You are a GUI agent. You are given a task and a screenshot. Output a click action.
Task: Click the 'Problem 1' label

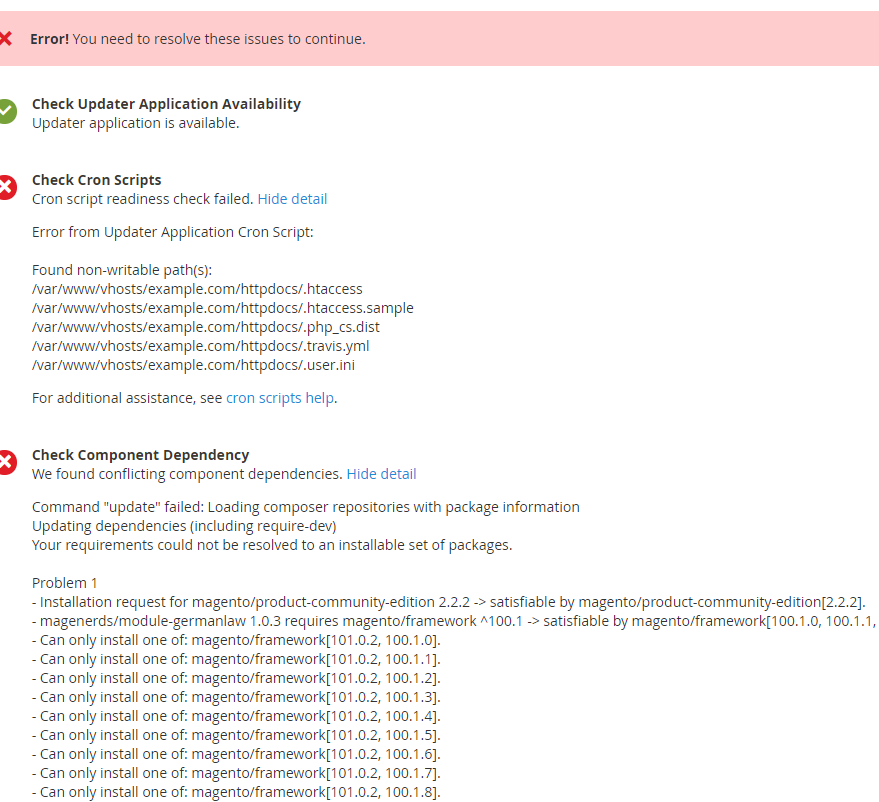65,583
